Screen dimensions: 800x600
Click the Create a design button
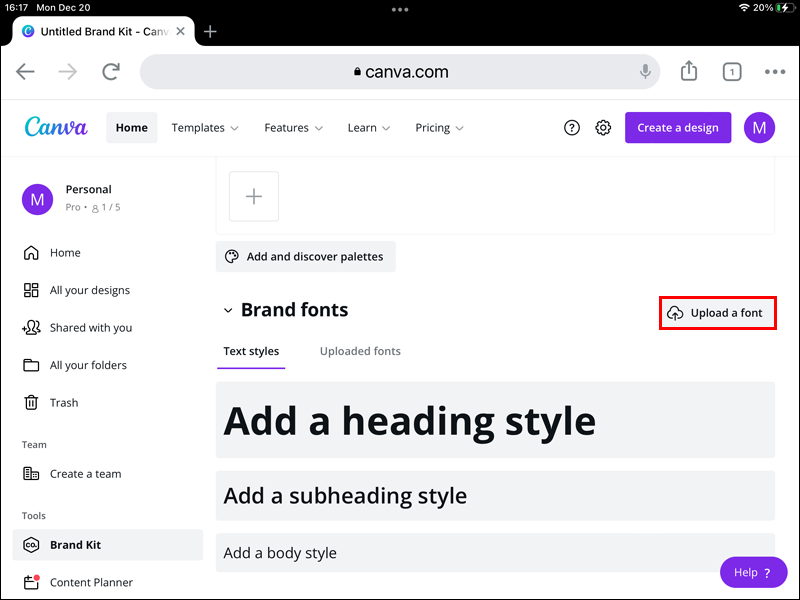[678, 128]
